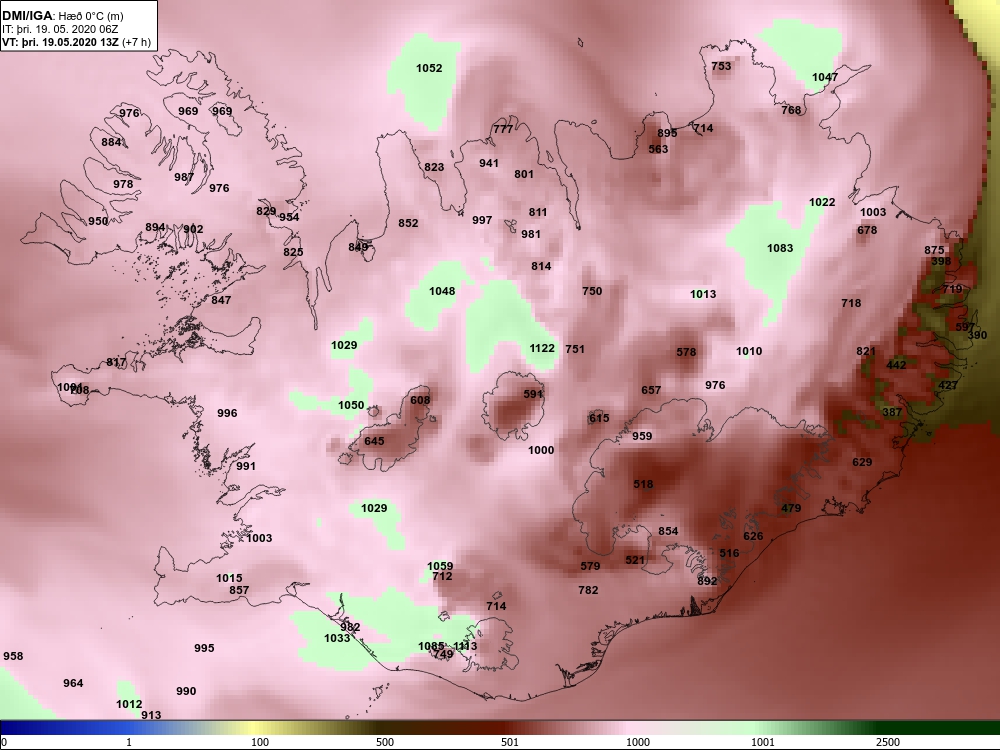Click the 1010 height label
The height and width of the screenshot is (750, 1000).
click(749, 351)
